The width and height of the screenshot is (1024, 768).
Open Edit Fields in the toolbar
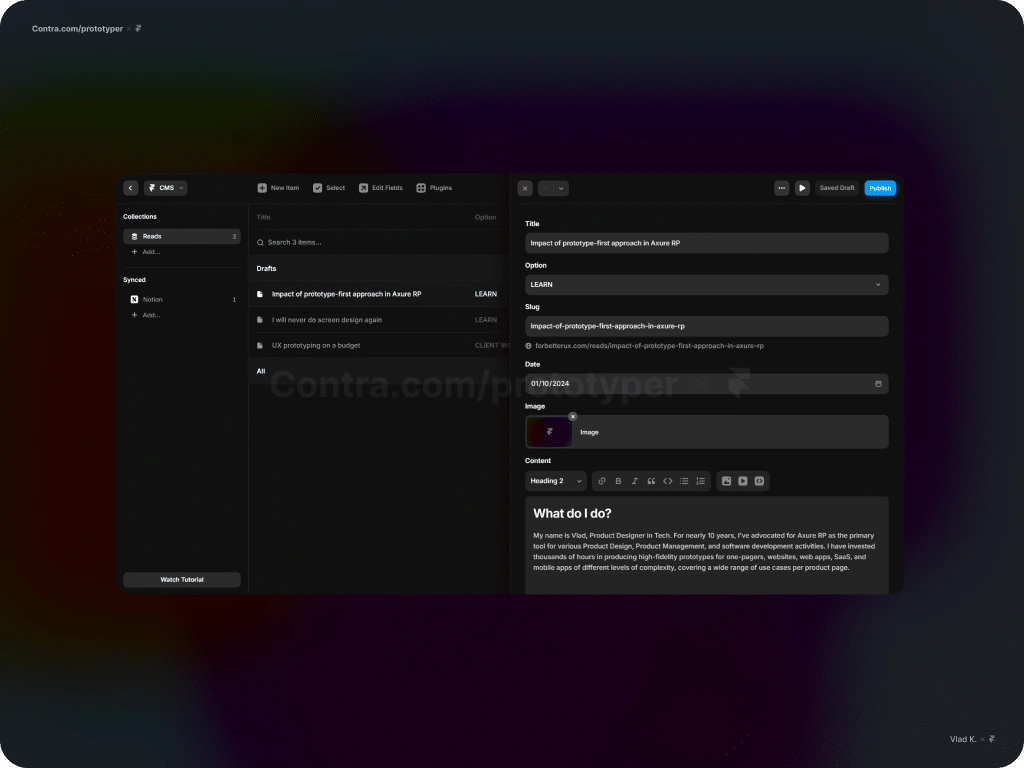coord(381,188)
